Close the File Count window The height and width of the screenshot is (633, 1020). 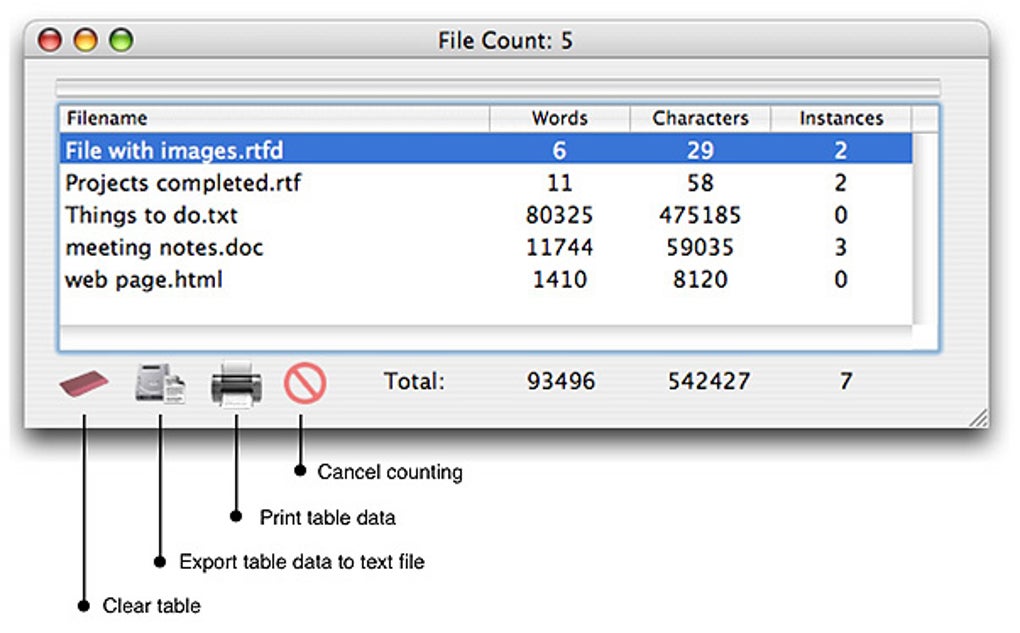(50, 41)
